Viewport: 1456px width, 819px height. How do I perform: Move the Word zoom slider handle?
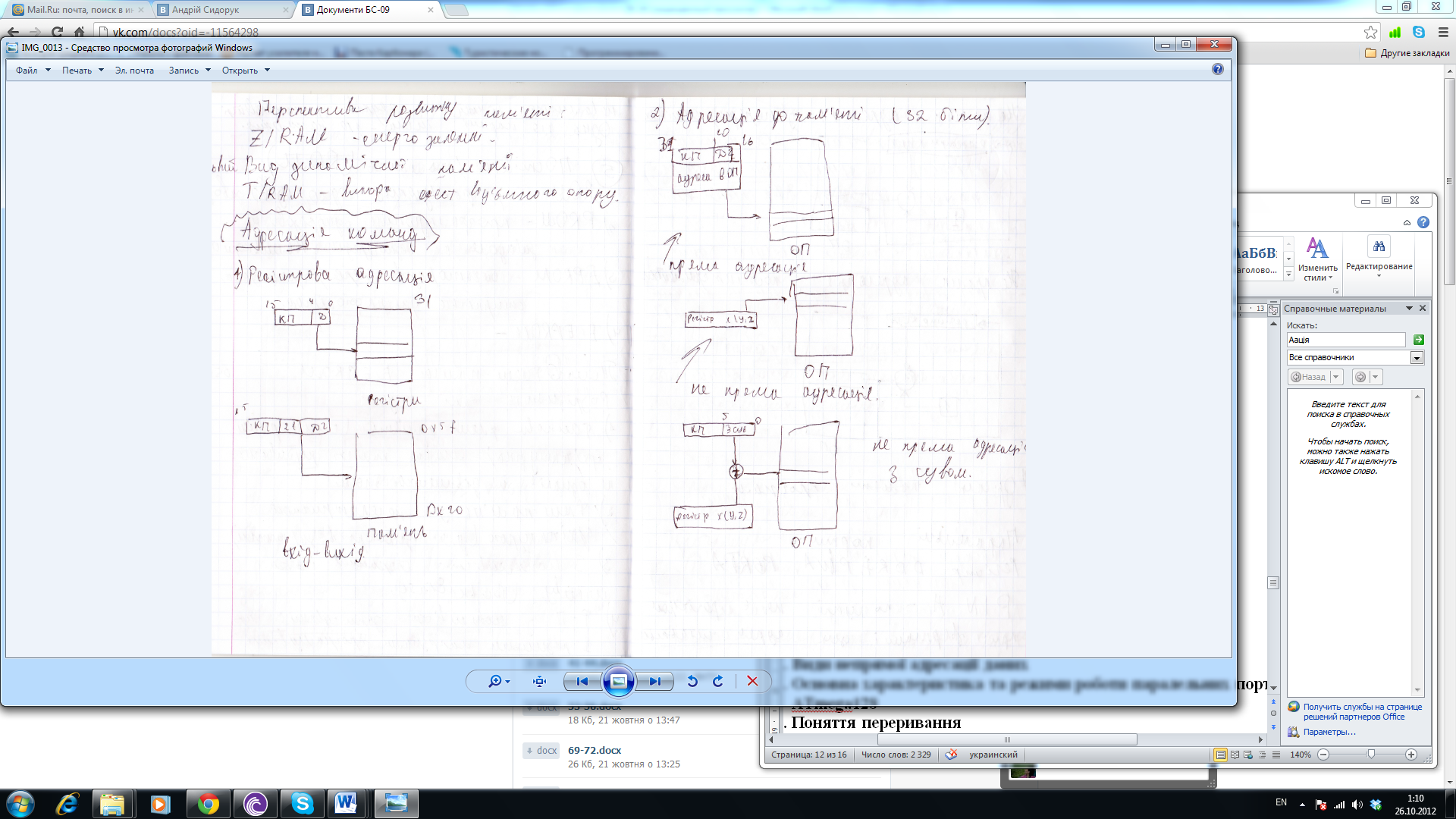coord(1371,755)
